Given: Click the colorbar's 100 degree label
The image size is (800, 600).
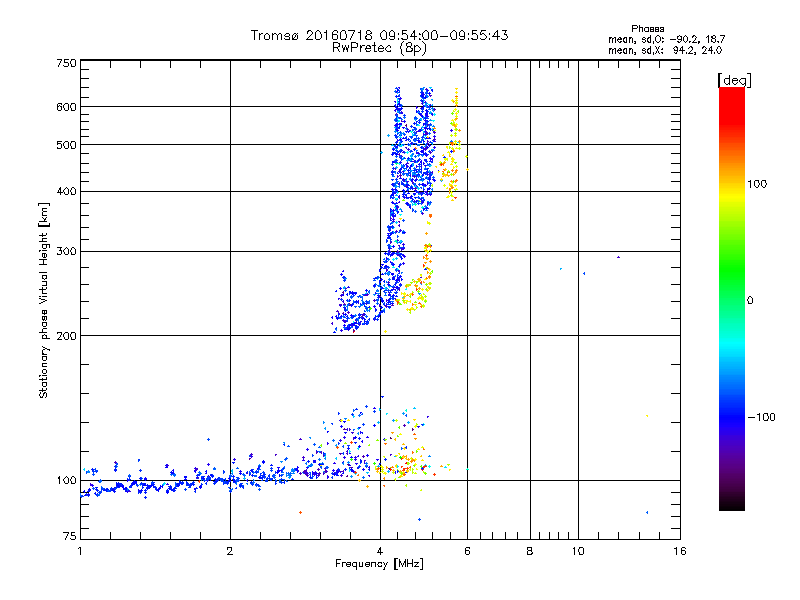Looking at the screenshot, I should click(x=757, y=184).
